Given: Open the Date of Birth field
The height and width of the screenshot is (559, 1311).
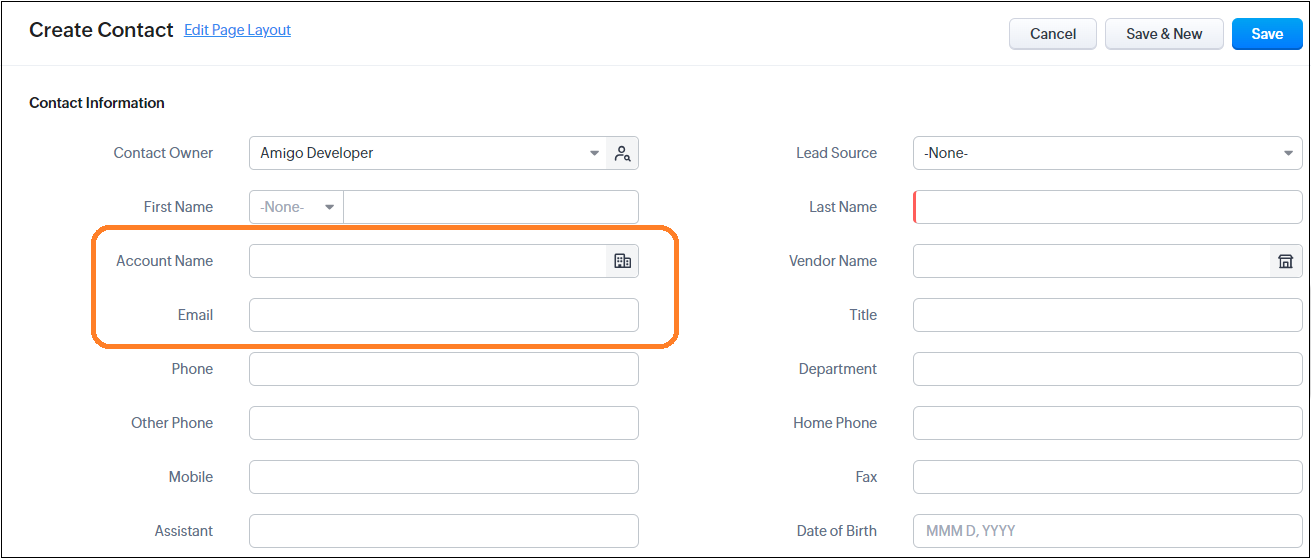Looking at the screenshot, I should tap(1108, 531).
